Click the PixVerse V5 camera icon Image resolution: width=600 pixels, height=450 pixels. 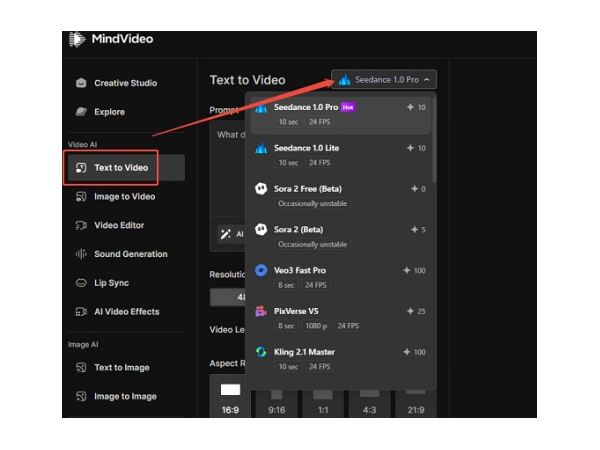261,311
